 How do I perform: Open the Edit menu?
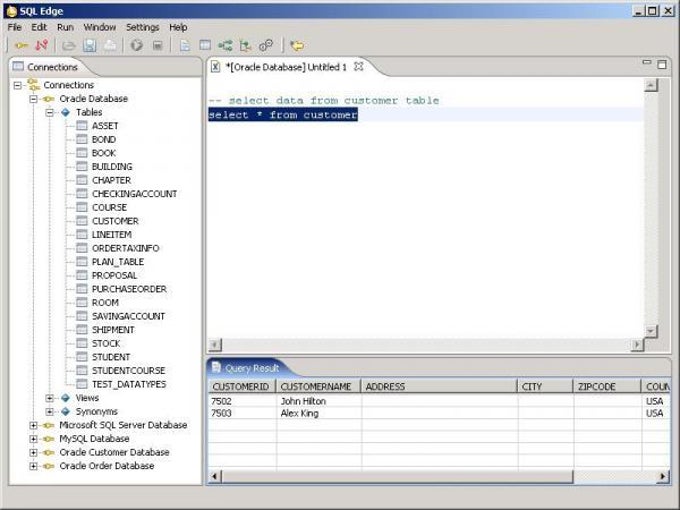[39, 27]
